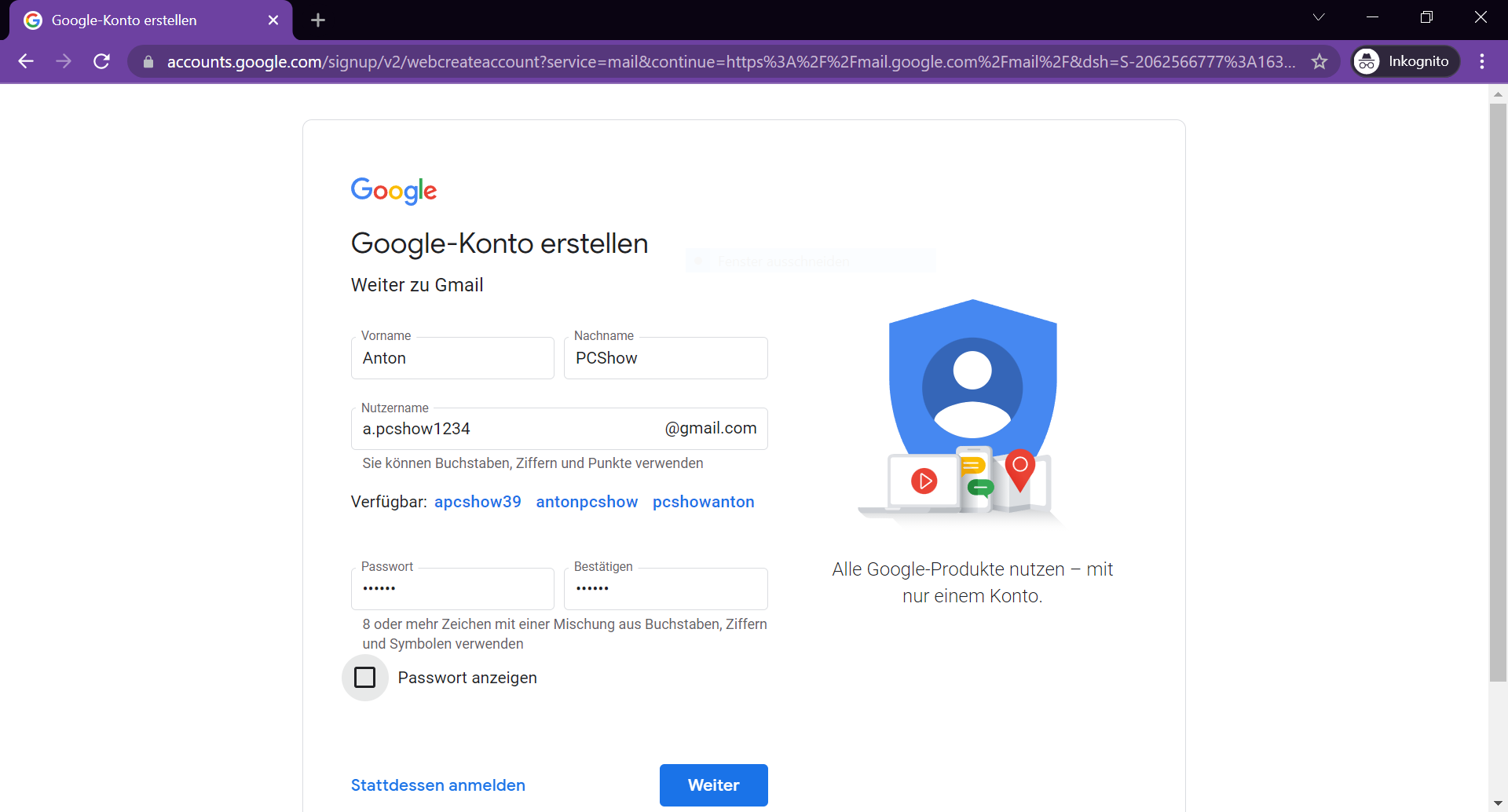Open a new browser tab
Image resolution: width=1508 pixels, height=812 pixels.
click(317, 20)
